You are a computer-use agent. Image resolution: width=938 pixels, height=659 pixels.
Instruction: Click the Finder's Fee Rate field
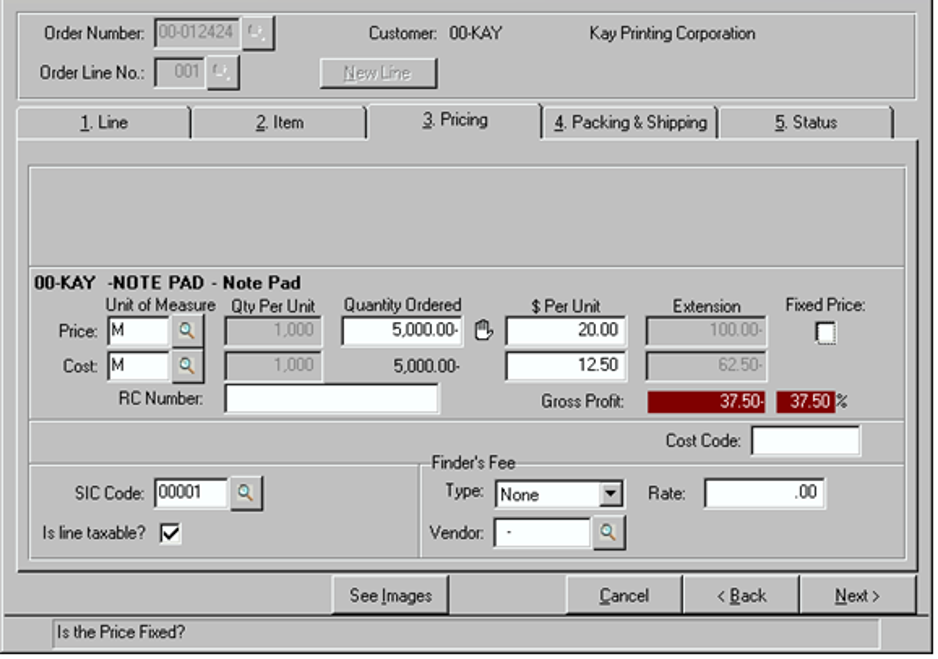[765, 493]
